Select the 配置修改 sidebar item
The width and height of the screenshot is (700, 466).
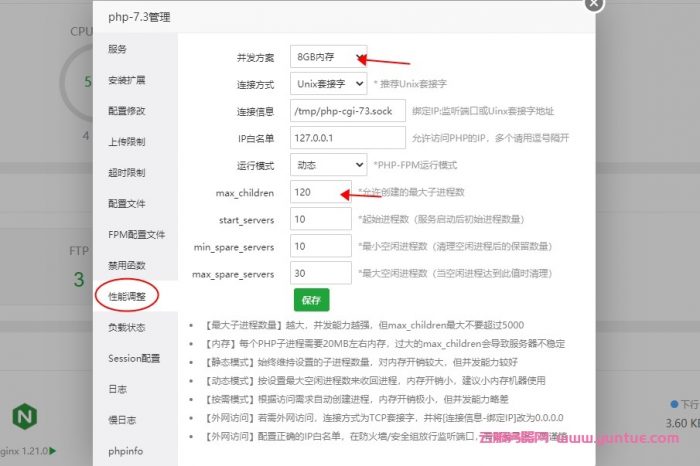click(126, 111)
